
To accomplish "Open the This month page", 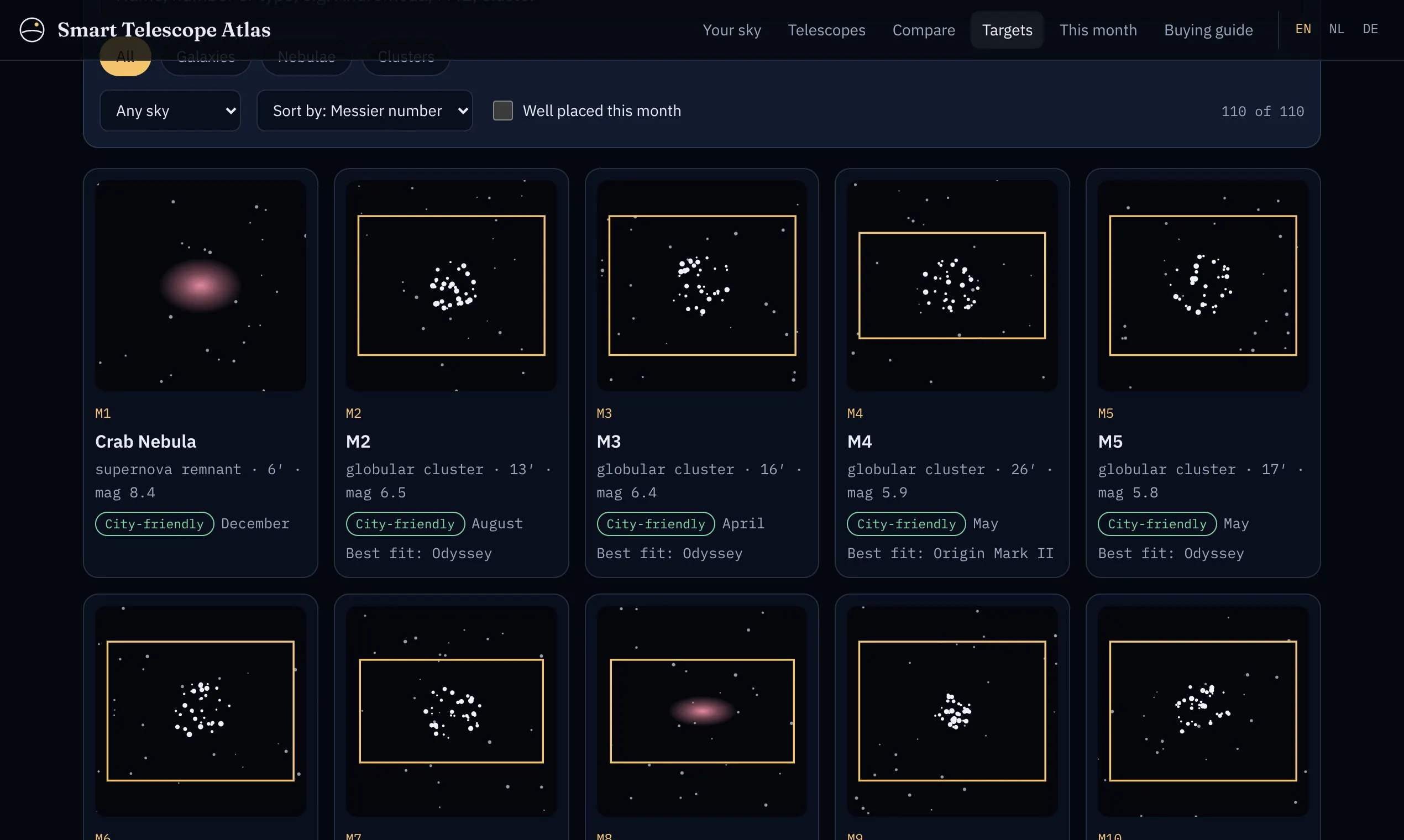I will (x=1098, y=30).
